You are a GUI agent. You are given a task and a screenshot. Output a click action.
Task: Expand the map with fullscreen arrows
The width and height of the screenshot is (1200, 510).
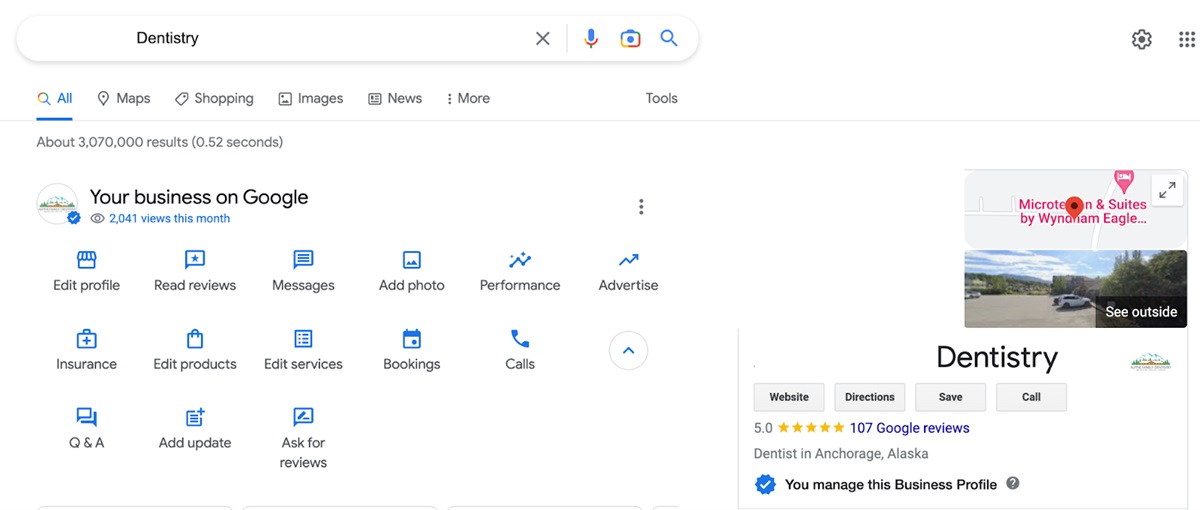(1166, 189)
